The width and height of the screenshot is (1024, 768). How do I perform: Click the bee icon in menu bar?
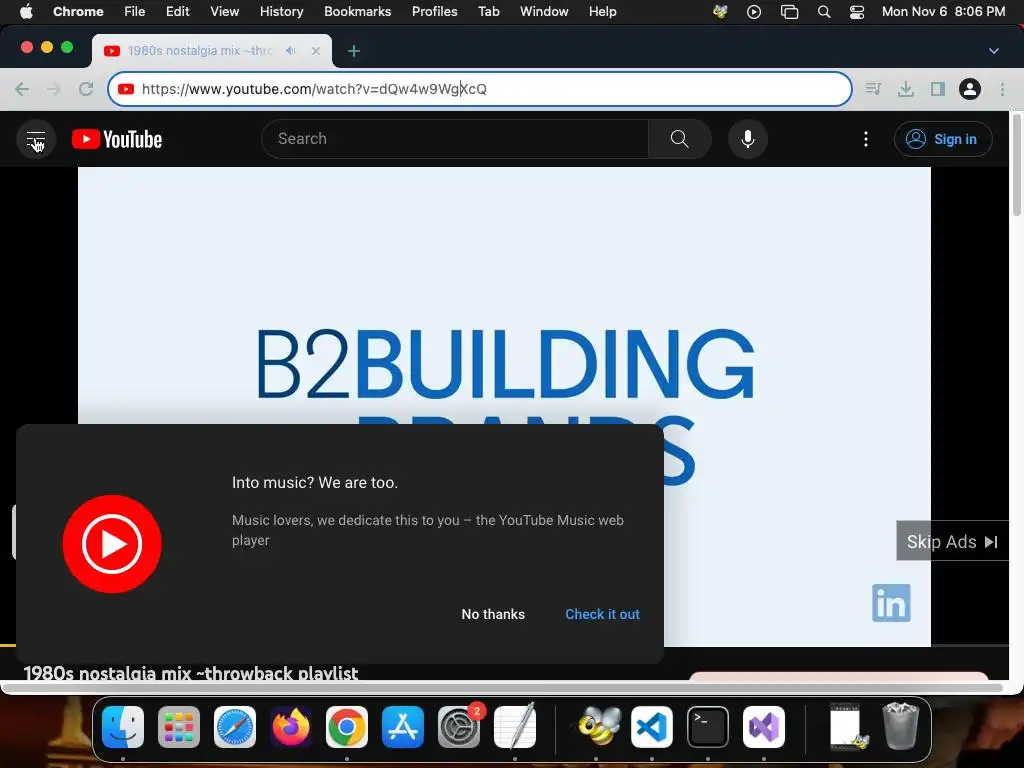coord(720,12)
